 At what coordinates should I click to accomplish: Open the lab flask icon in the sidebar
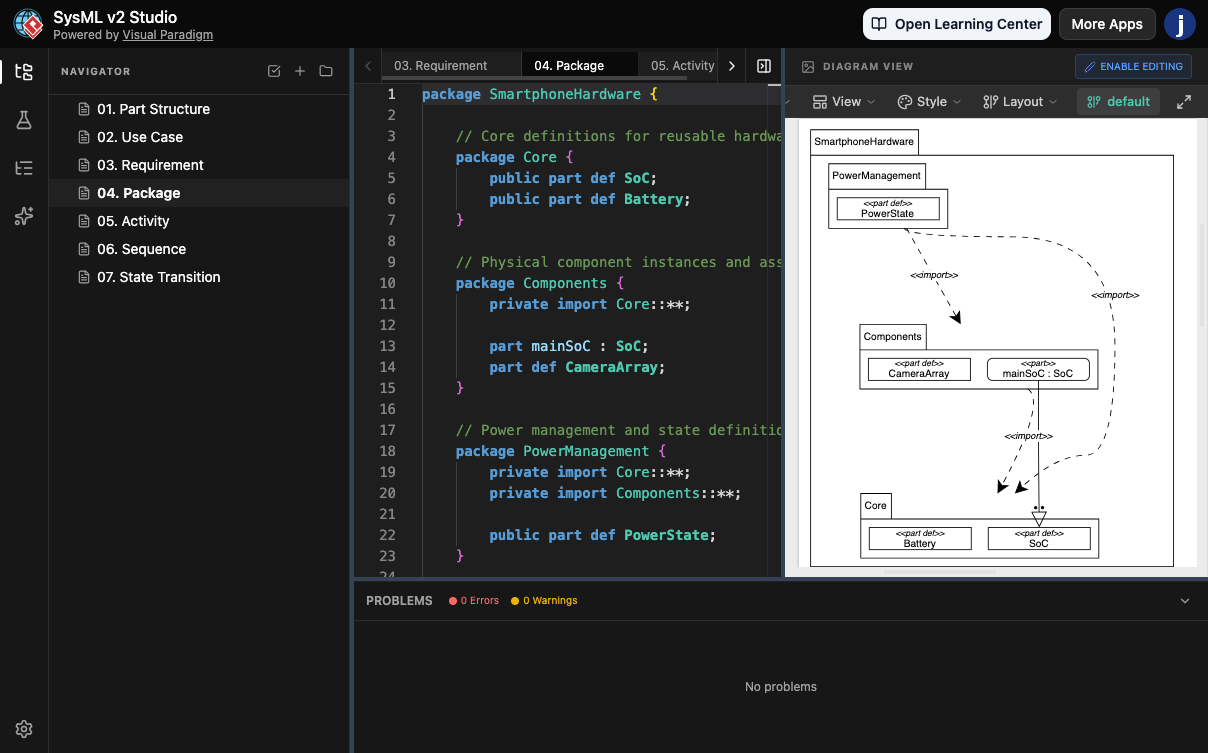click(24, 120)
